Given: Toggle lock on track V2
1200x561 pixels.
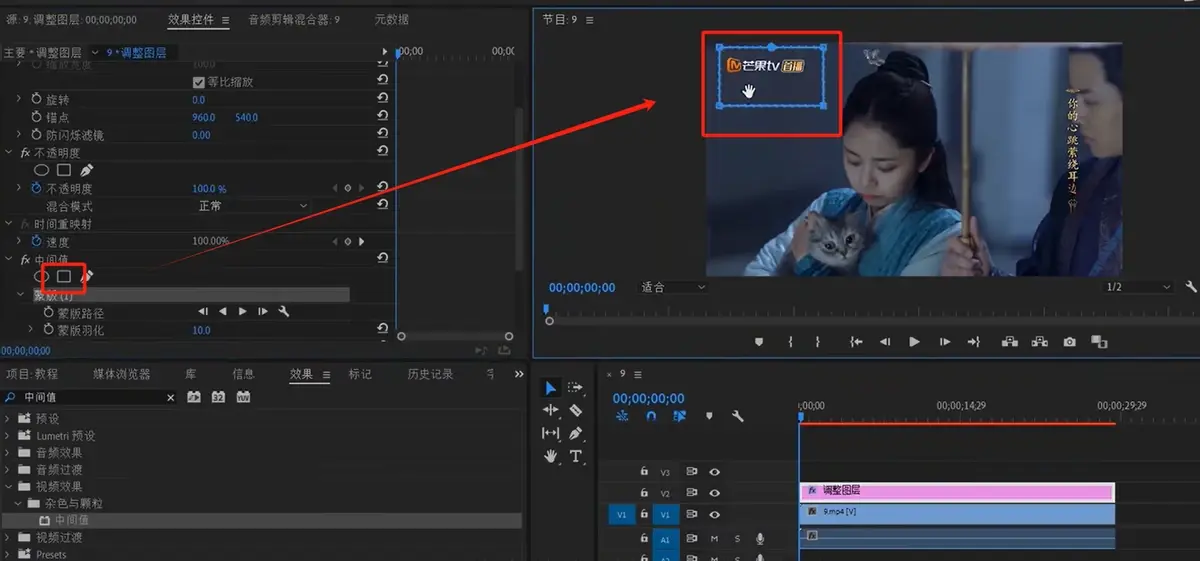Looking at the screenshot, I should pos(644,493).
